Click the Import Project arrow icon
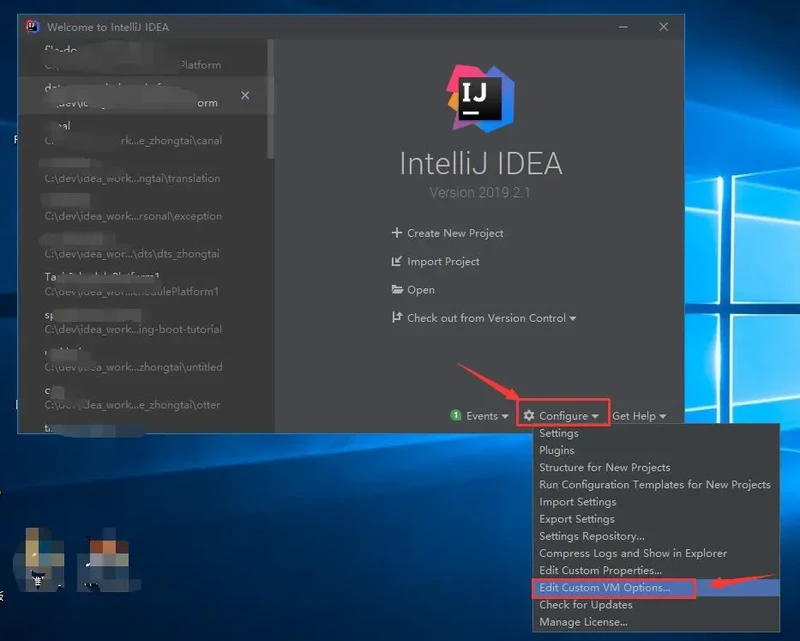The image size is (800, 641). pyautogui.click(x=397, y=262)
